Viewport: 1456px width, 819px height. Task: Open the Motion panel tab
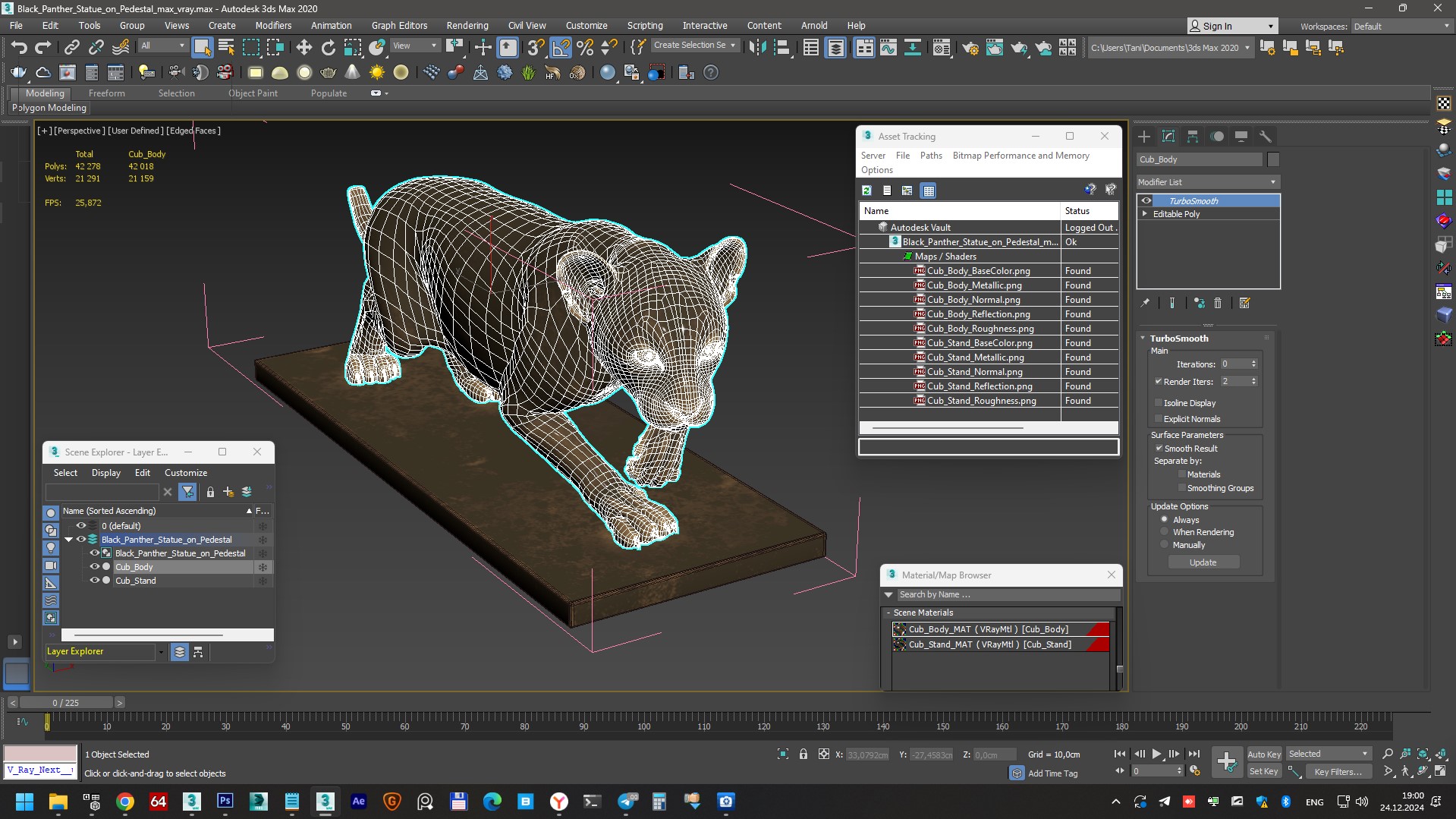1217,137
